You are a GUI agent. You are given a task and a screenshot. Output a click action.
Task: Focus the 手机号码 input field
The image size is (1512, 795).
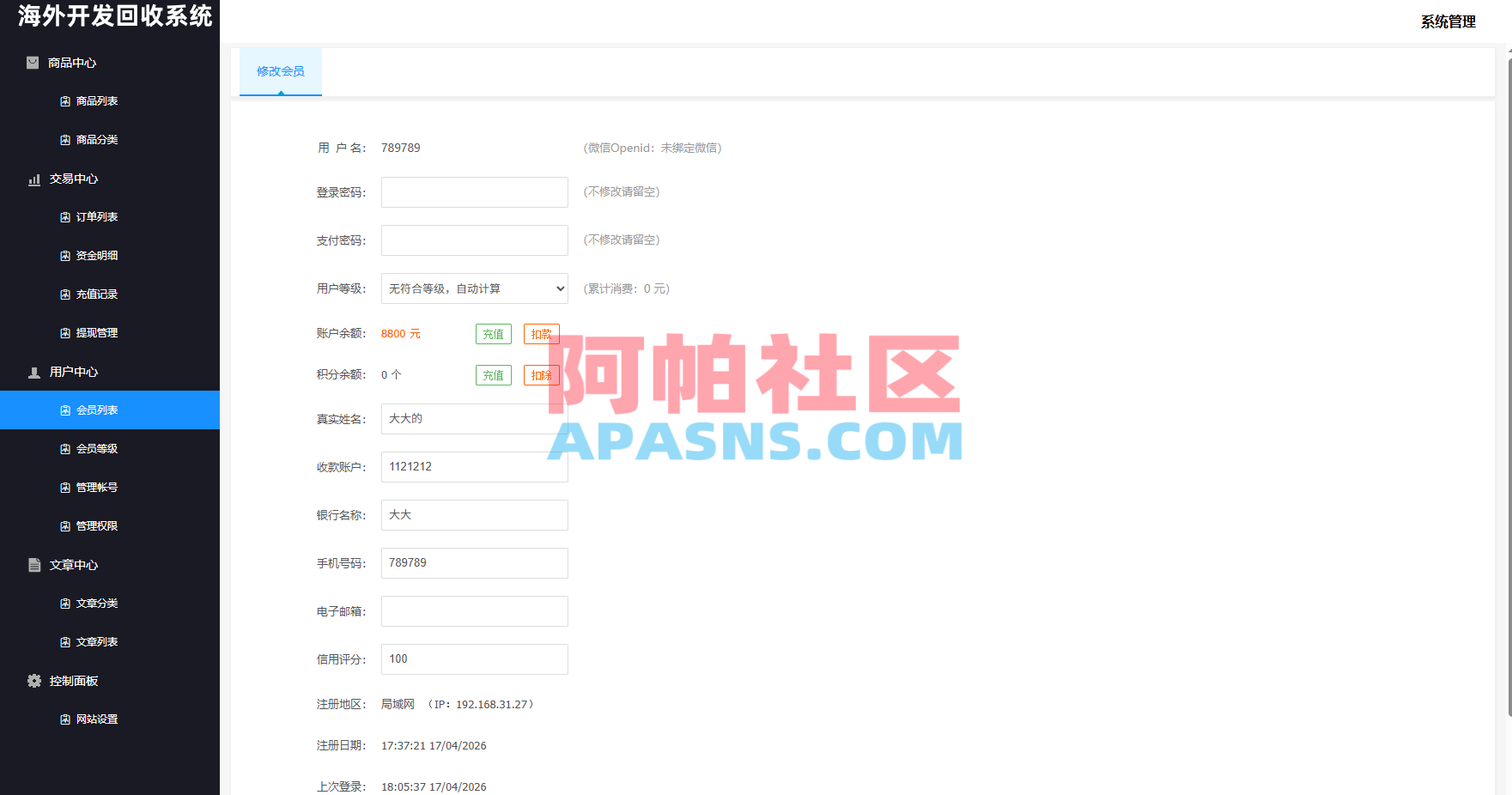(475, 563)
